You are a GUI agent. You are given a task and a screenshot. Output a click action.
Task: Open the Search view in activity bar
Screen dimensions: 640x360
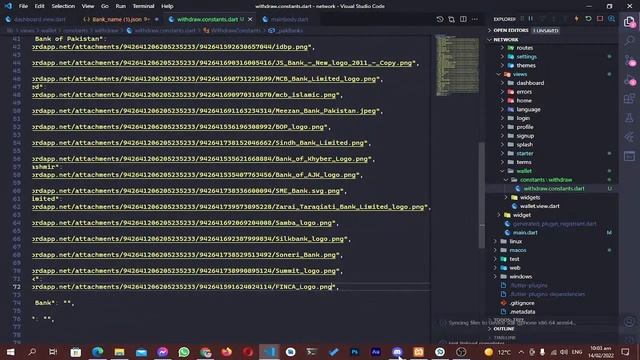tap(629, 41)
